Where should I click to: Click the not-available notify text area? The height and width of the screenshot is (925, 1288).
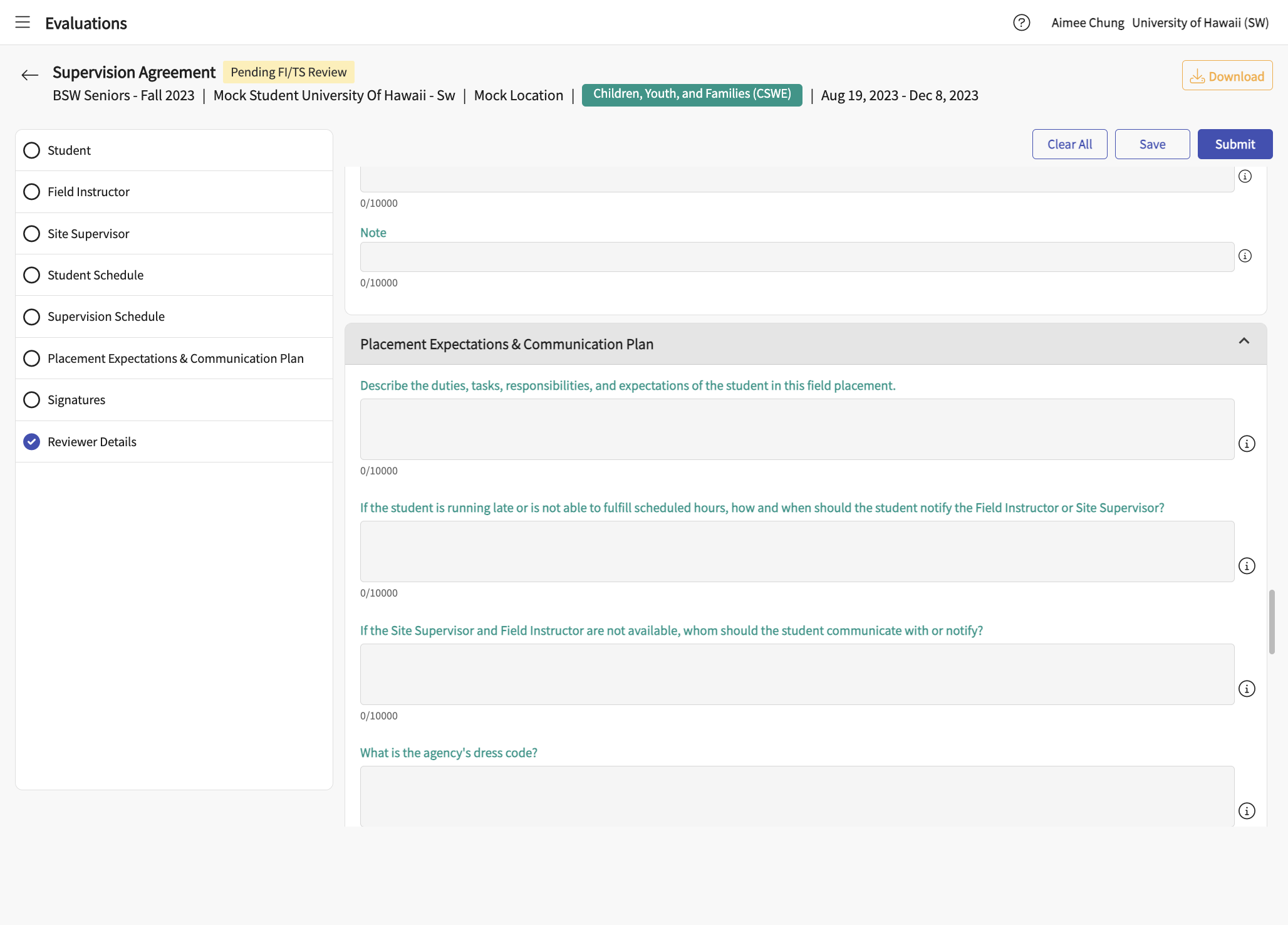[x=797, y=674]
